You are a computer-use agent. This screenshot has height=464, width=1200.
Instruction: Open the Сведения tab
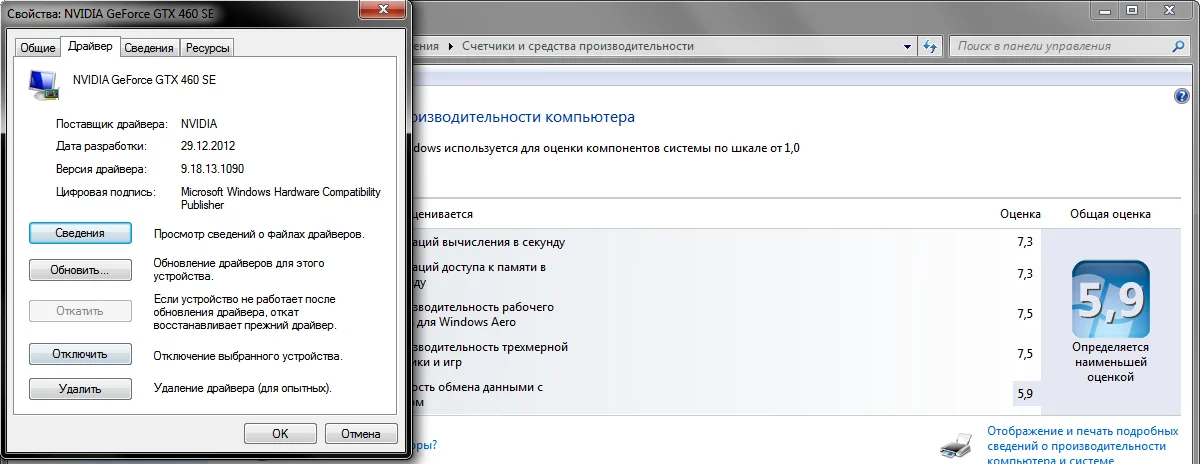point(150,48)
